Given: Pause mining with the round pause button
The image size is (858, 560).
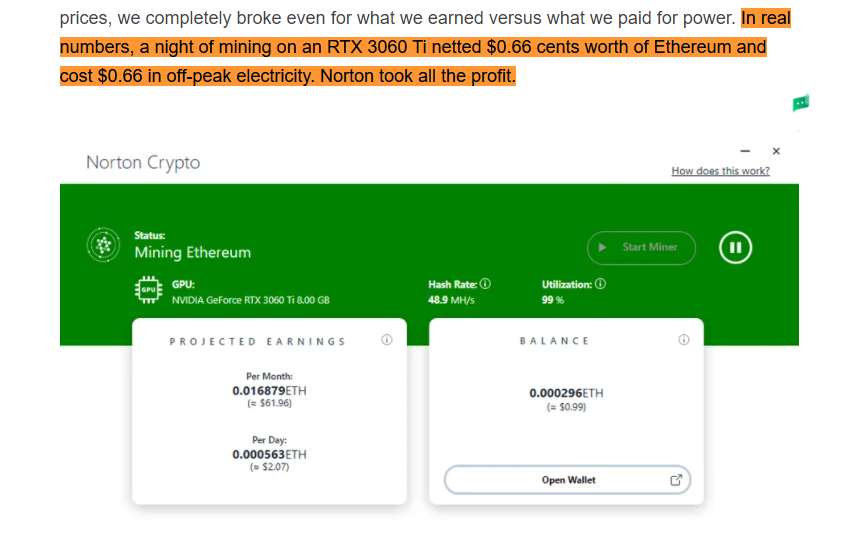Looking at the screenshot, I should click(x=735, y=247).
